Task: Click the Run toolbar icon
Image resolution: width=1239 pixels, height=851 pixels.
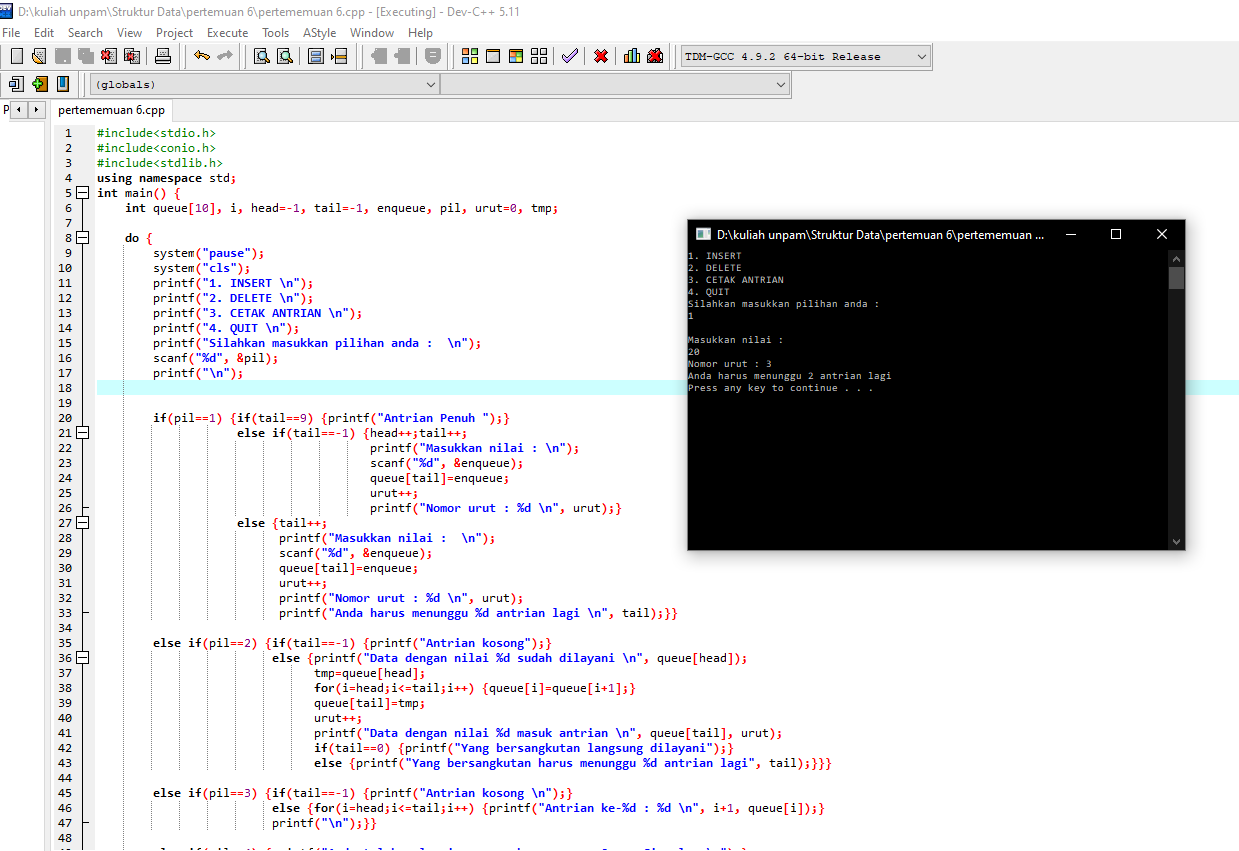Action: 493,56
